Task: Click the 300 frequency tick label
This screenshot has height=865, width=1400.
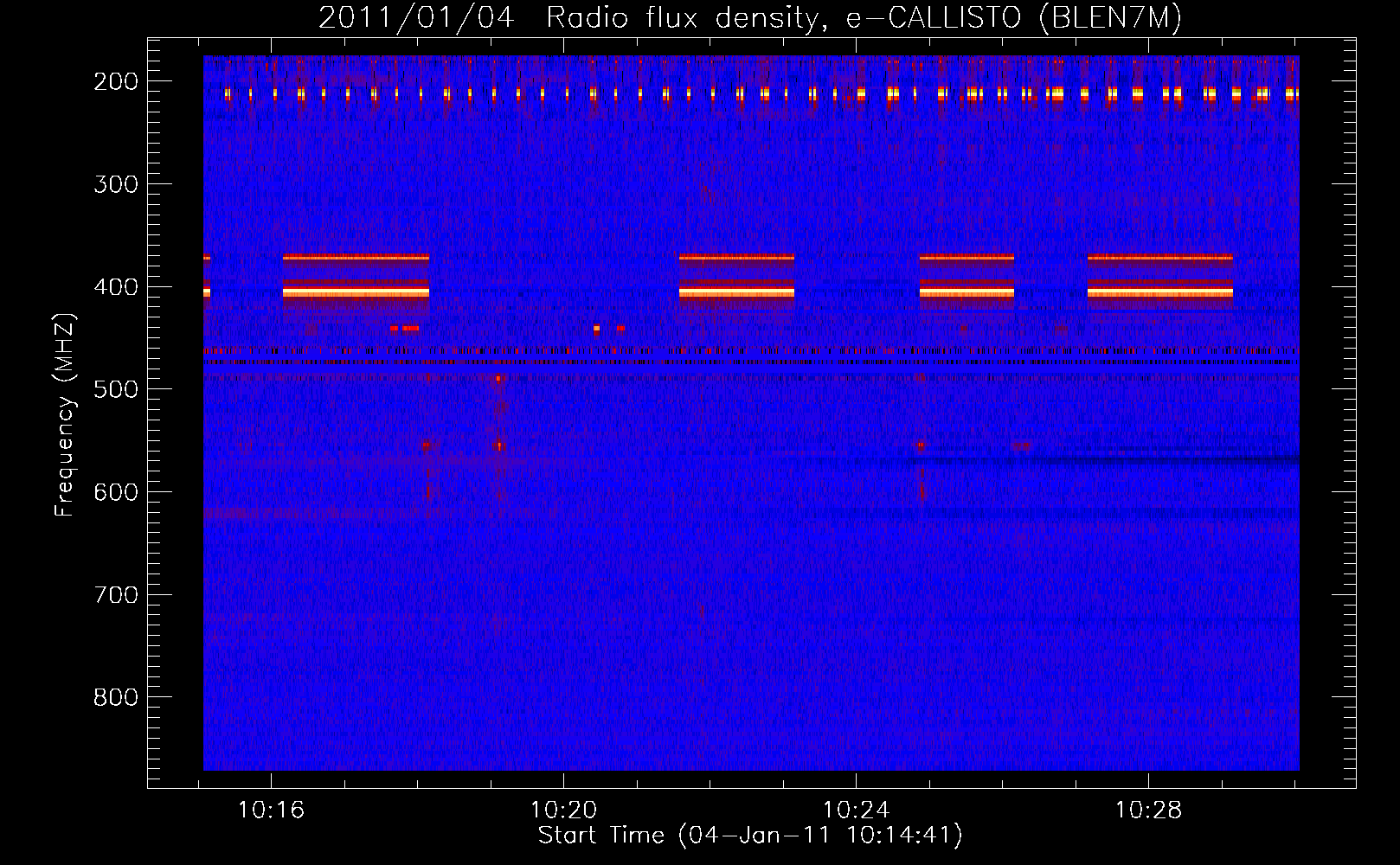Action: (x=116, y=184)
